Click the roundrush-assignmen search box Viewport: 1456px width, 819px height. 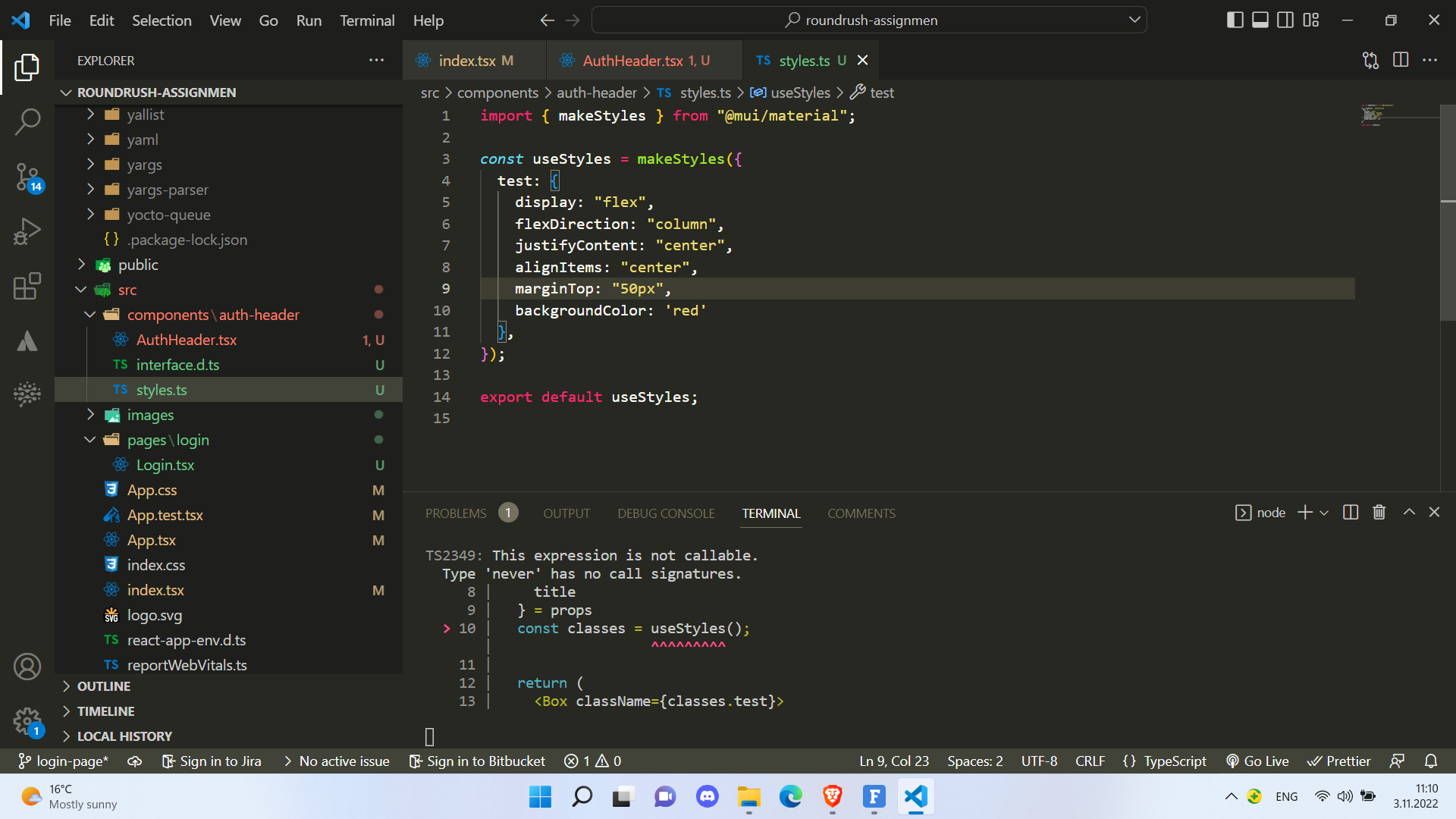click(x=869, y=20)
